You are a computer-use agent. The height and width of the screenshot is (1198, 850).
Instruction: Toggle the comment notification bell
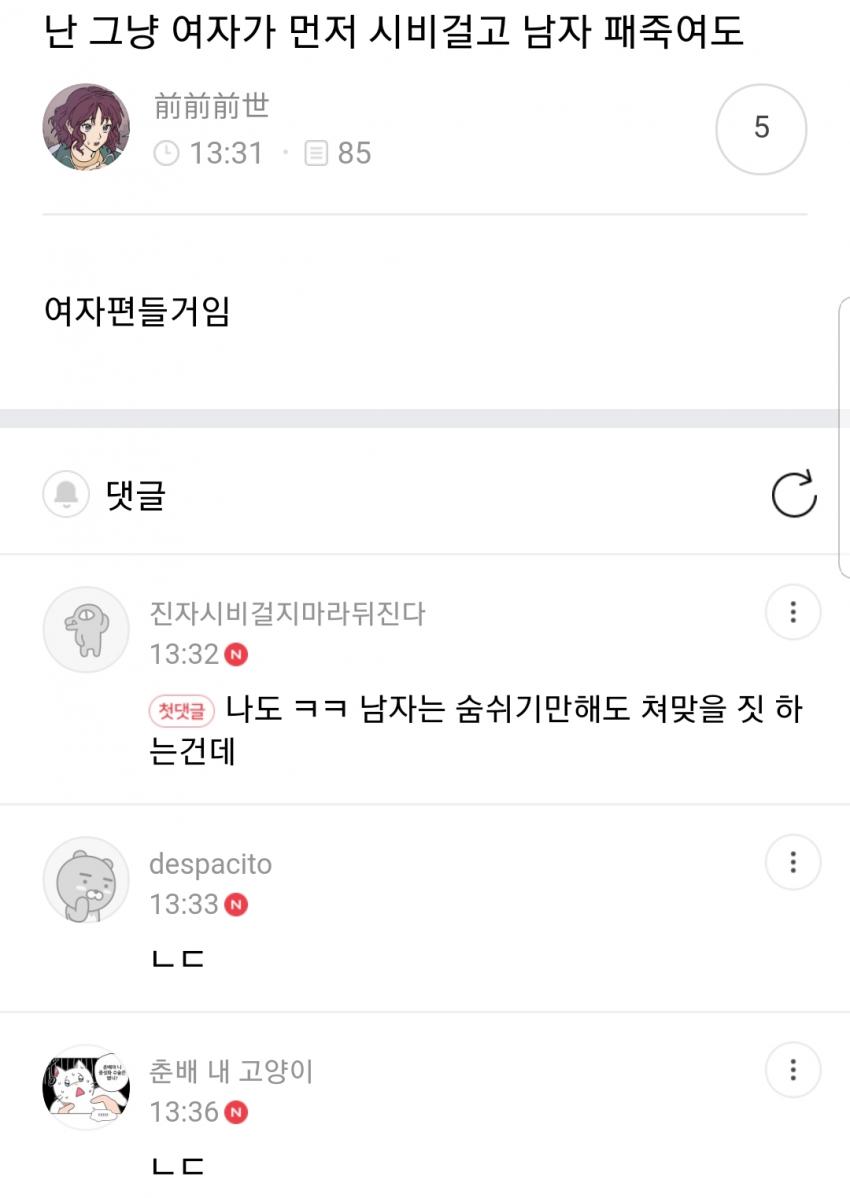pos(67,495)
